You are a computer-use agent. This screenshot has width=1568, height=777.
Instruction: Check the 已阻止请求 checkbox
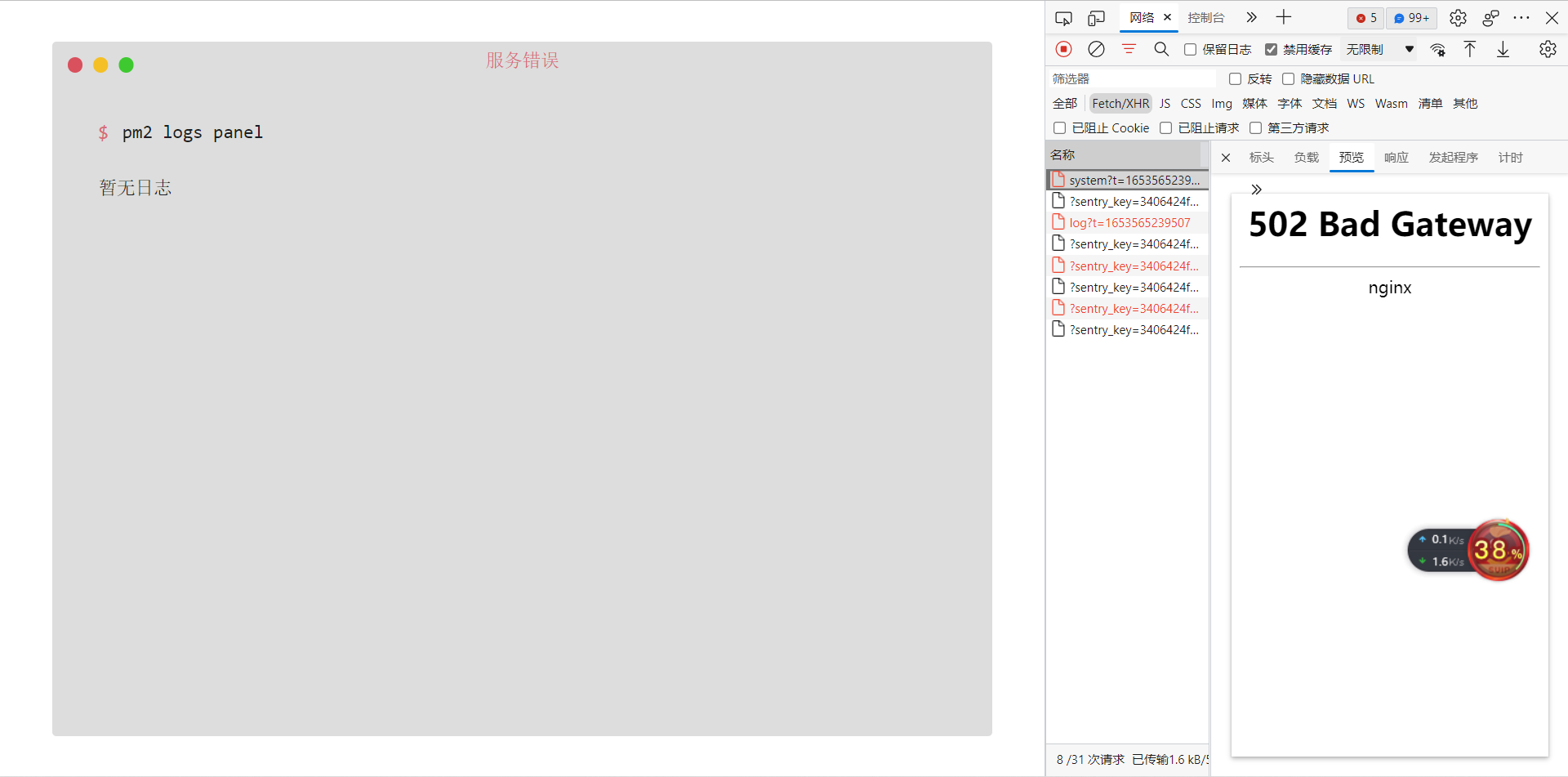(1165, 128)
